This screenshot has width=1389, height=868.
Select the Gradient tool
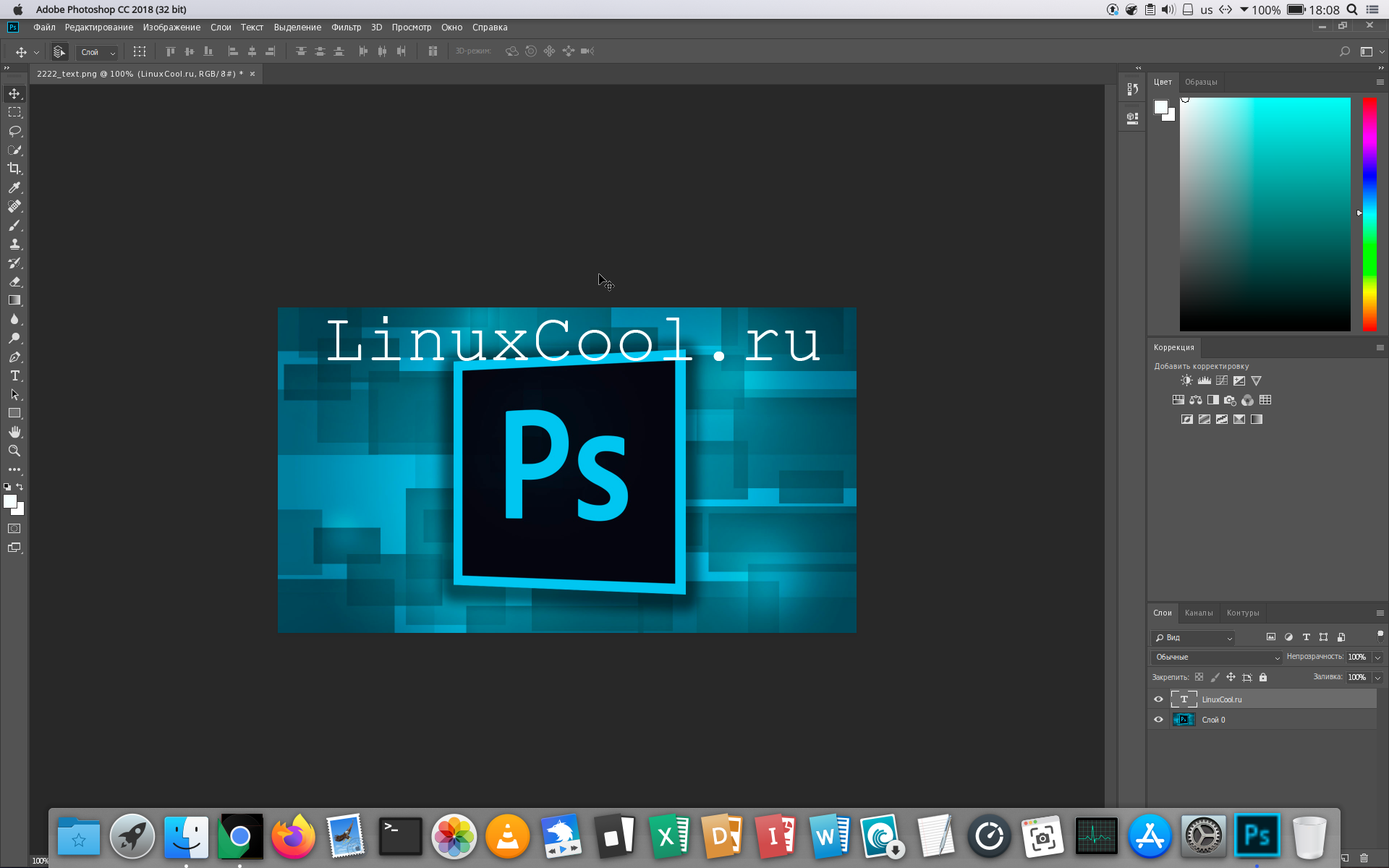pyautogui.click(x=14, y=300)
